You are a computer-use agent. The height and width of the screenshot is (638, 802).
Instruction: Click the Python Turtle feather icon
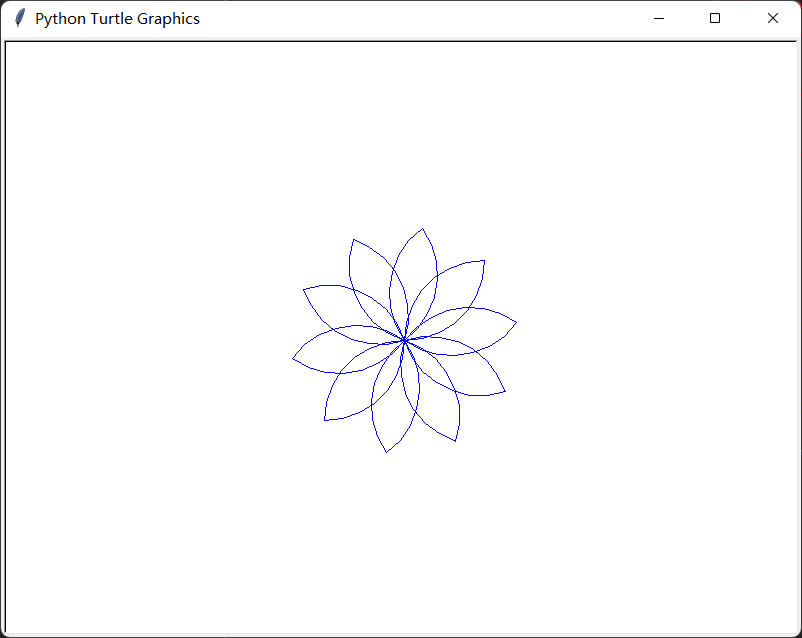point(19,18)
